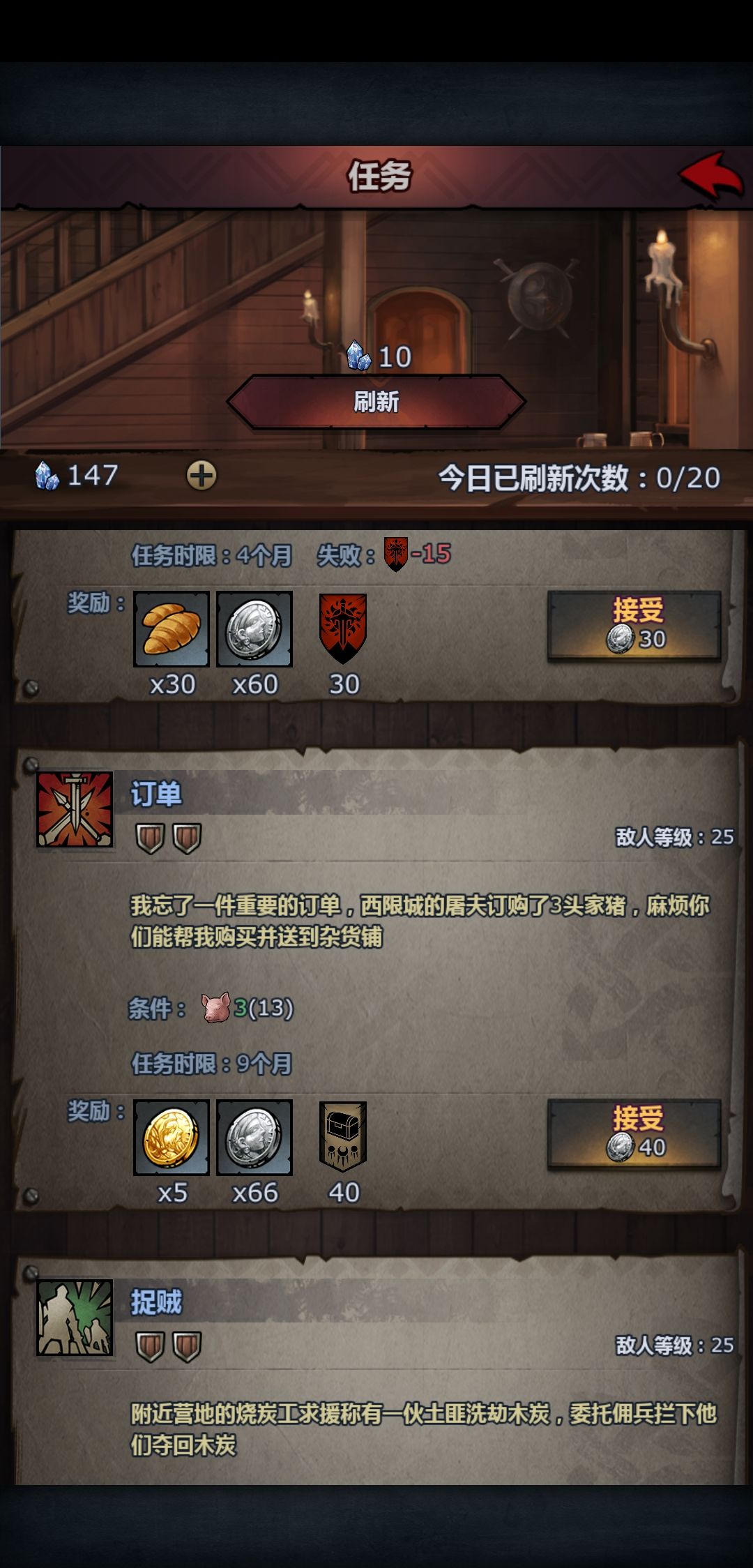Tap the 捉贼 quest title
The height and width of the screenshot is (1568, 753).
coord(156,1302)
